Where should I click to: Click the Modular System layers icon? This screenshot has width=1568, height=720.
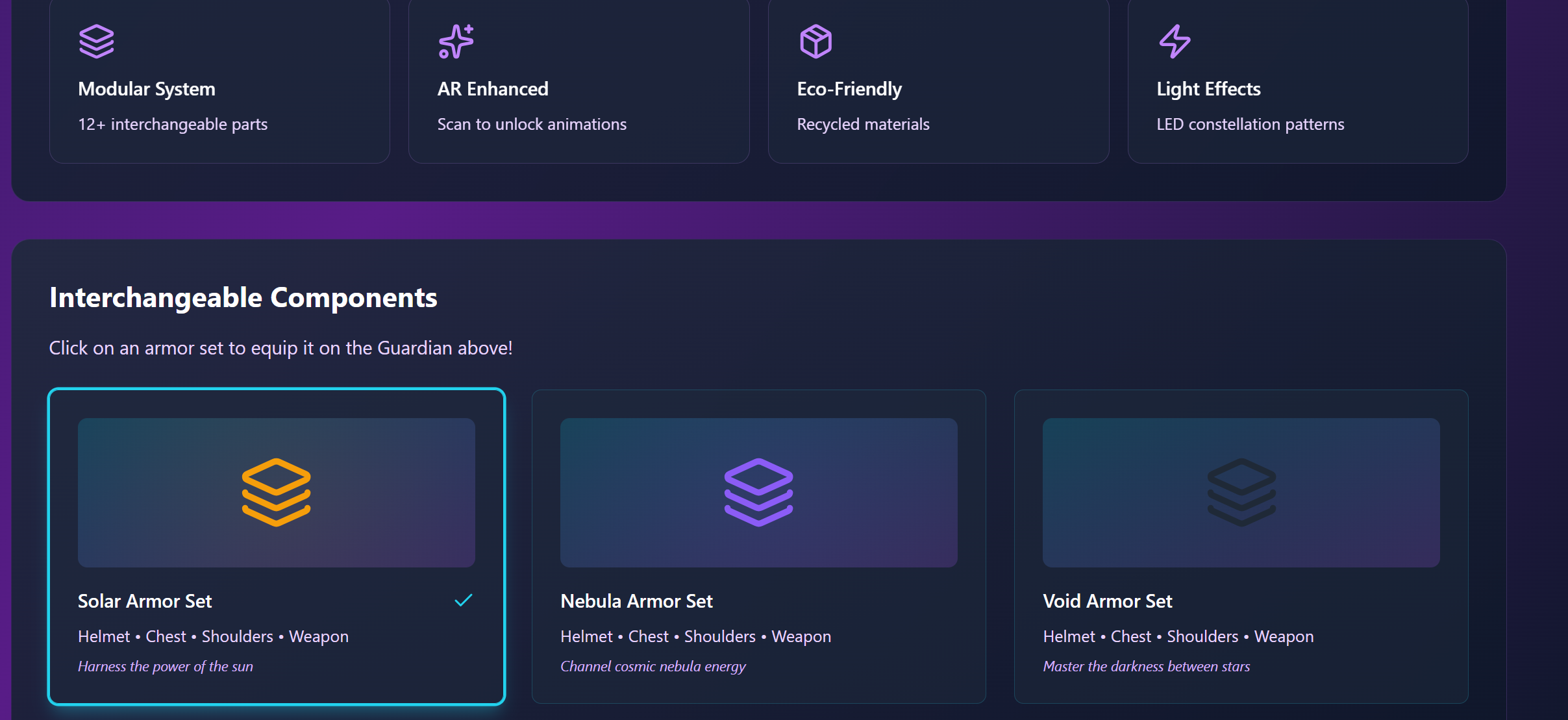click(x=96, y=42)
